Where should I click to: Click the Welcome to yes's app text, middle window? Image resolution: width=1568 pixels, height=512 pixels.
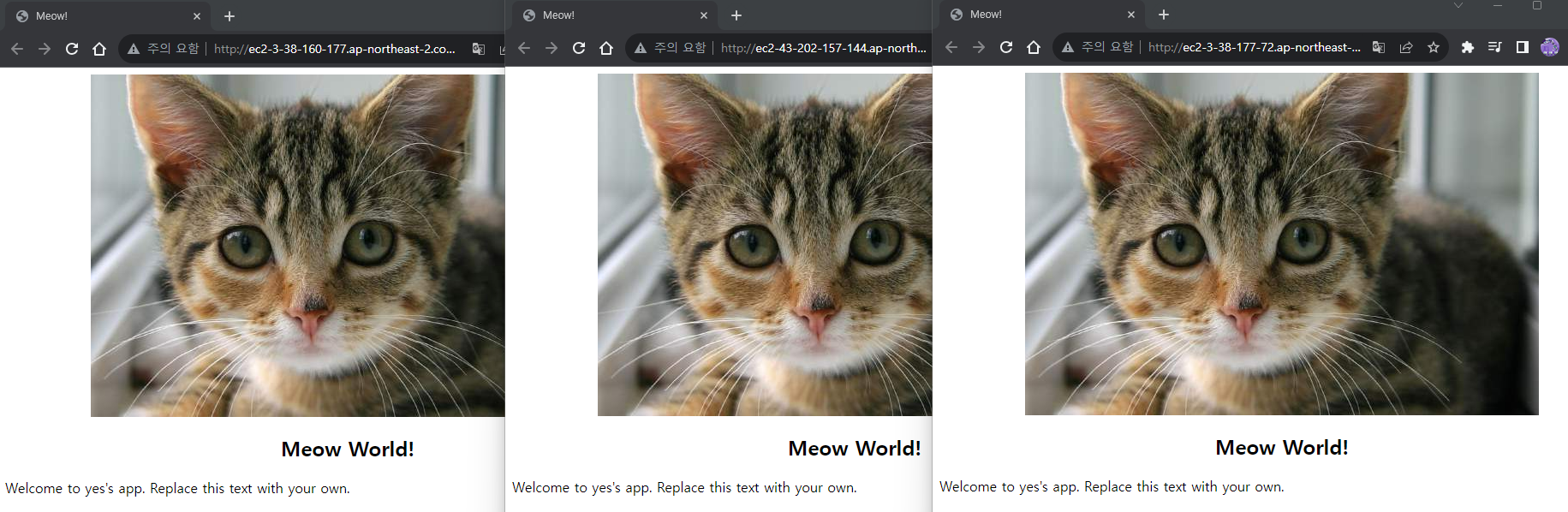tap(684, 488)
